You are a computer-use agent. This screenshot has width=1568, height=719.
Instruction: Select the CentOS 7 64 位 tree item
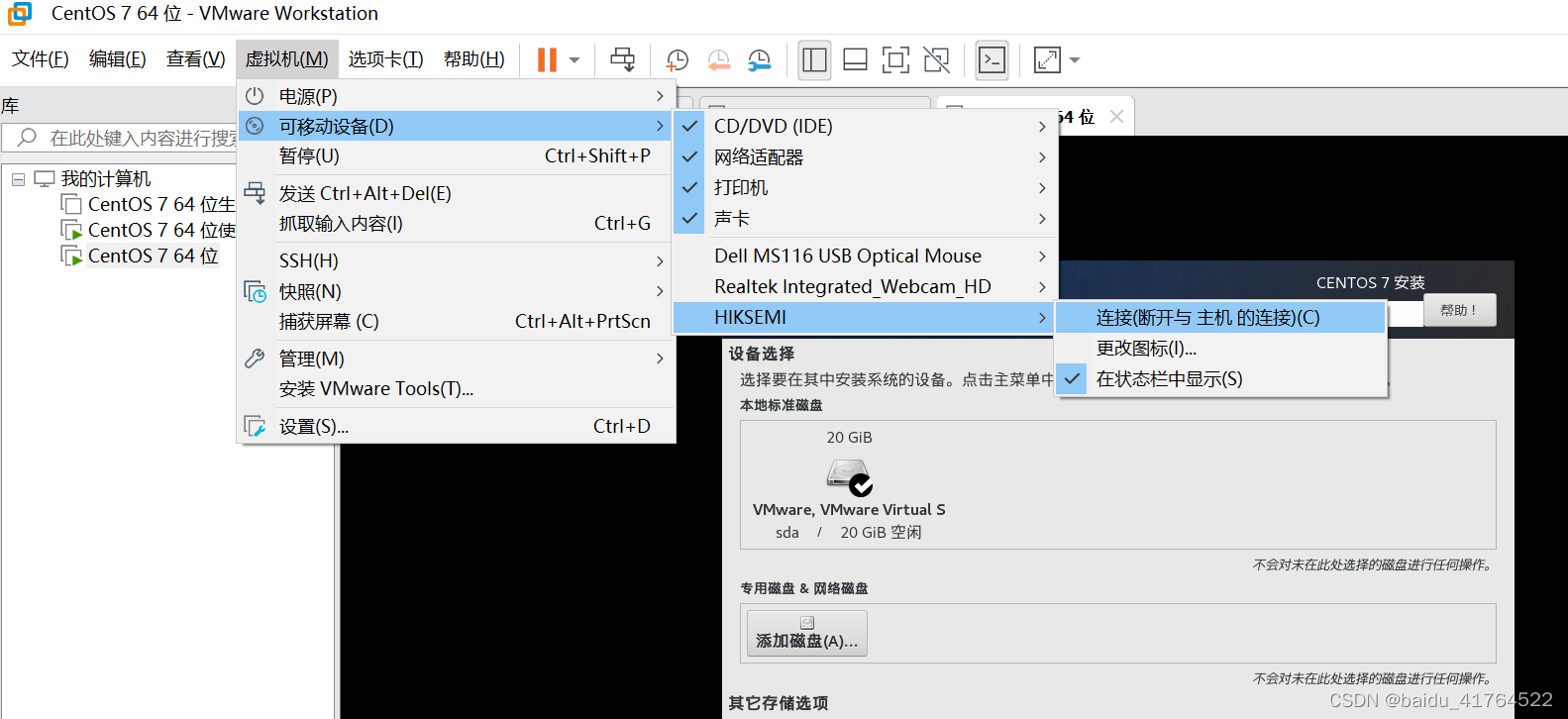tap(153, 256)
